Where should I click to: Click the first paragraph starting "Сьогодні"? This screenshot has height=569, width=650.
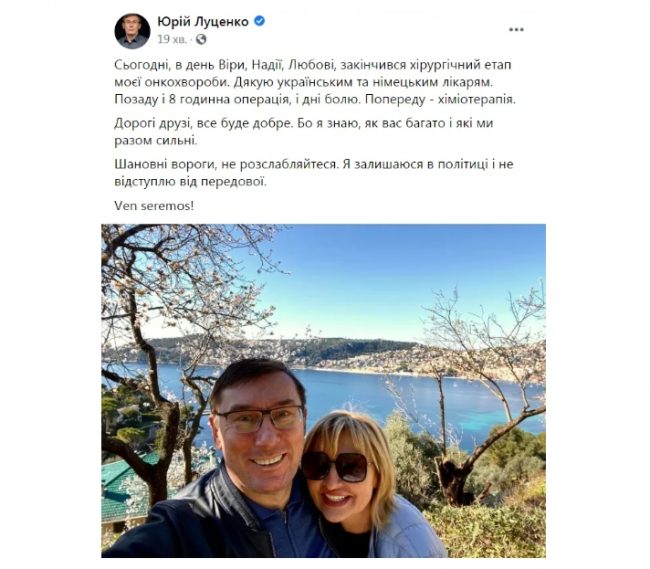coord(315,82)
